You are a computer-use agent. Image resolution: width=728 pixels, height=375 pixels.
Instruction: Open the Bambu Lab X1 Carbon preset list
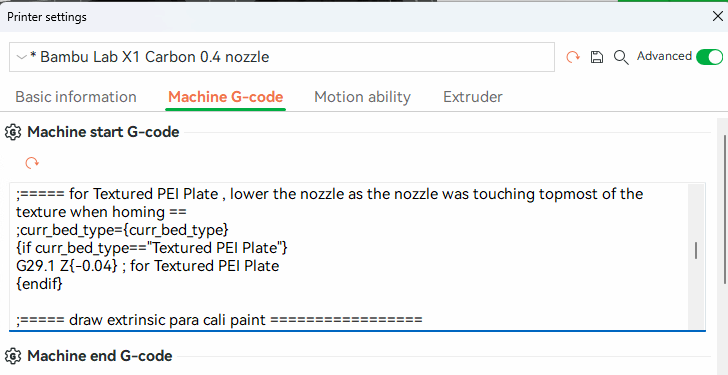282,57
